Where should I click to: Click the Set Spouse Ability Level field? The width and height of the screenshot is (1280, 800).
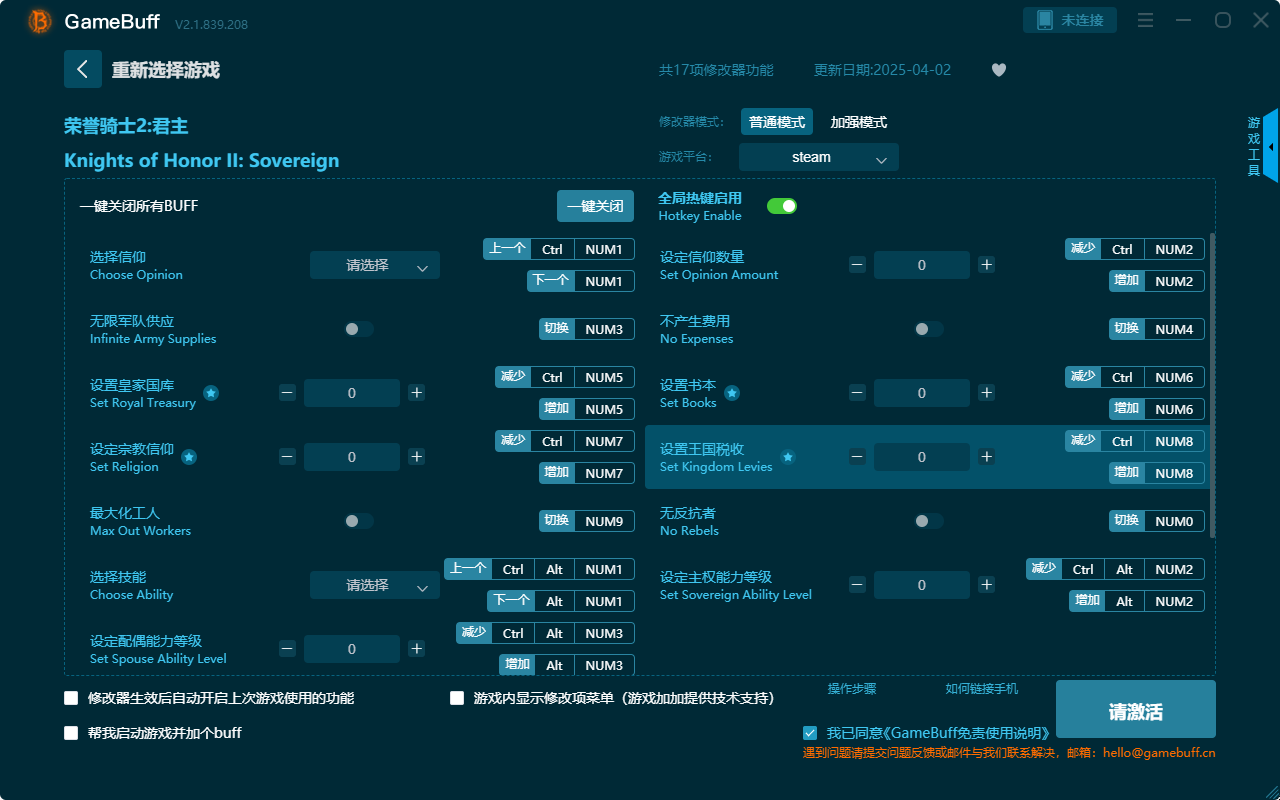(x=352, y=649)
